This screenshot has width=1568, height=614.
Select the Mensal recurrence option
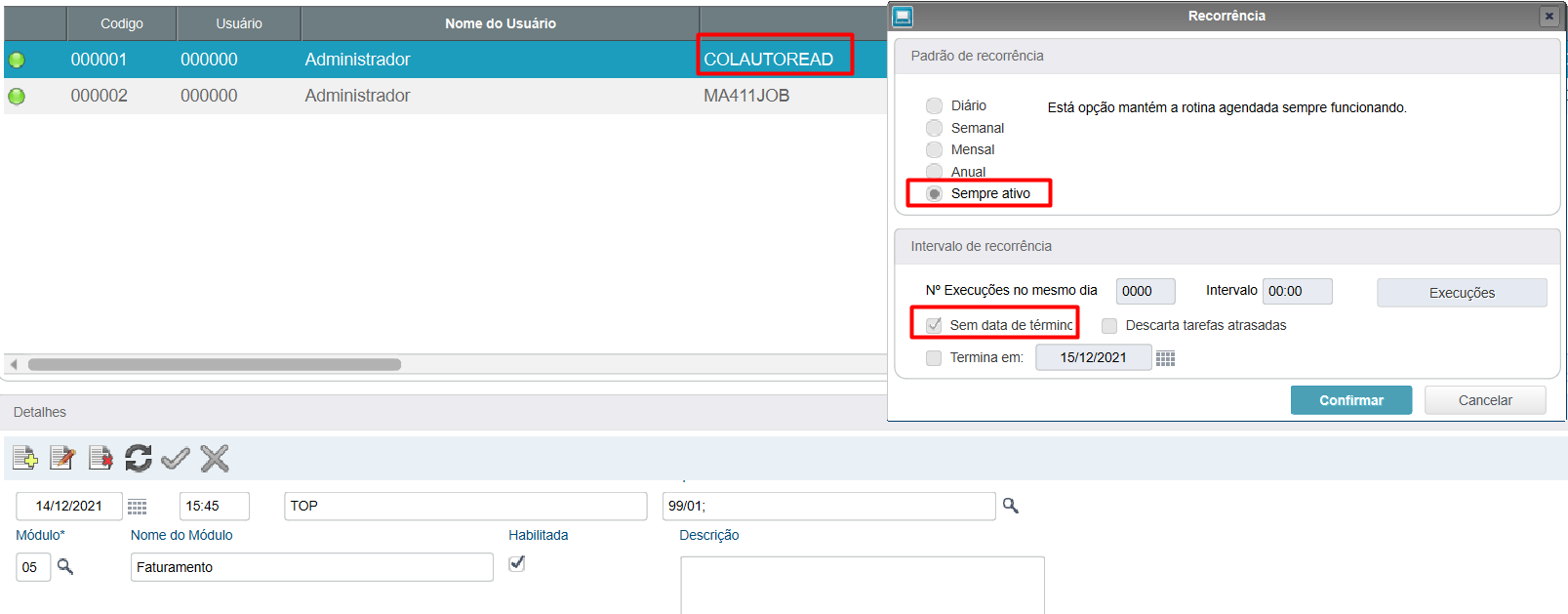point(935,149)
